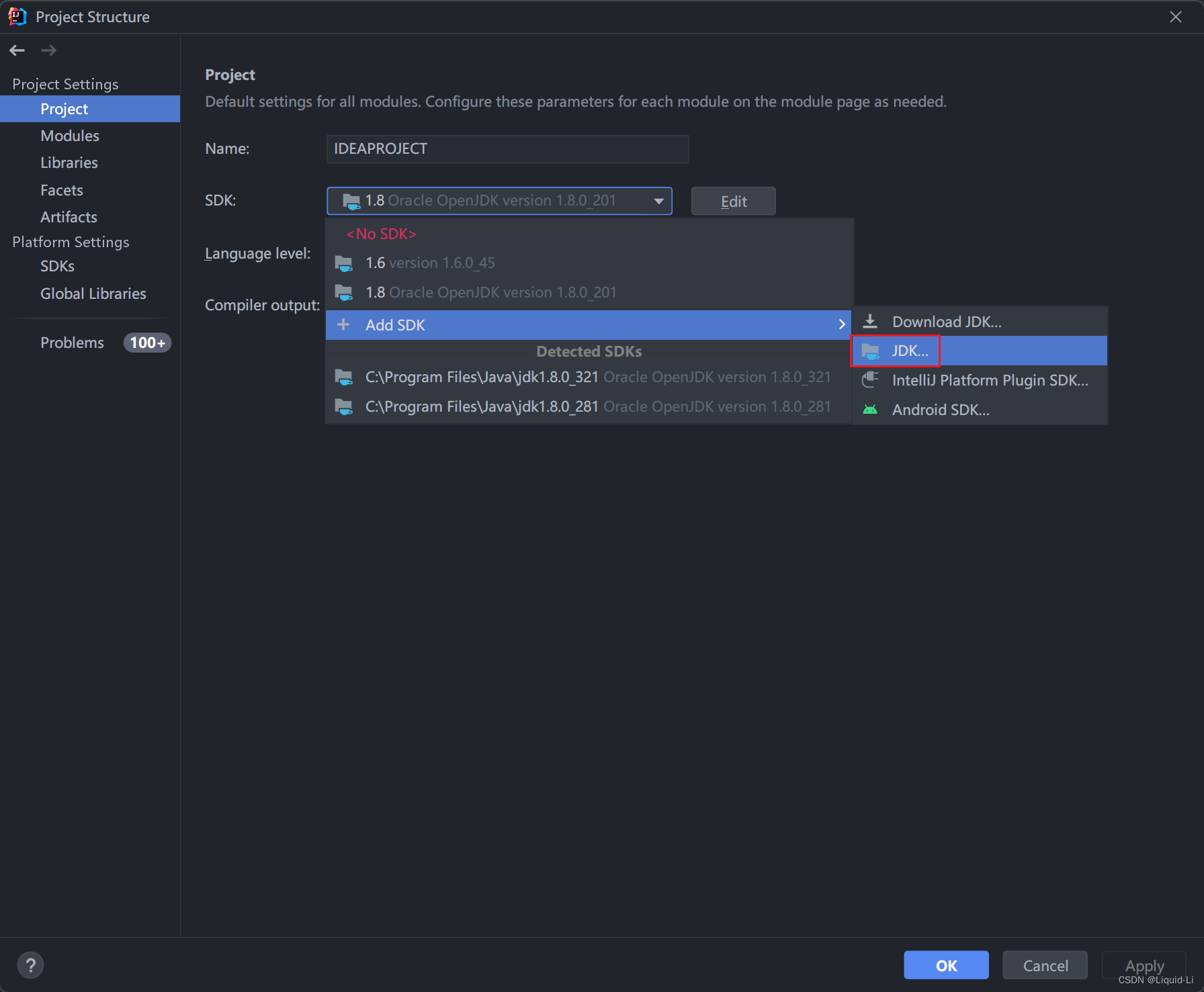The width and height of the screenshot is (1204, 992).
Task: Confirm with the OK button
Action: point(946,966)
